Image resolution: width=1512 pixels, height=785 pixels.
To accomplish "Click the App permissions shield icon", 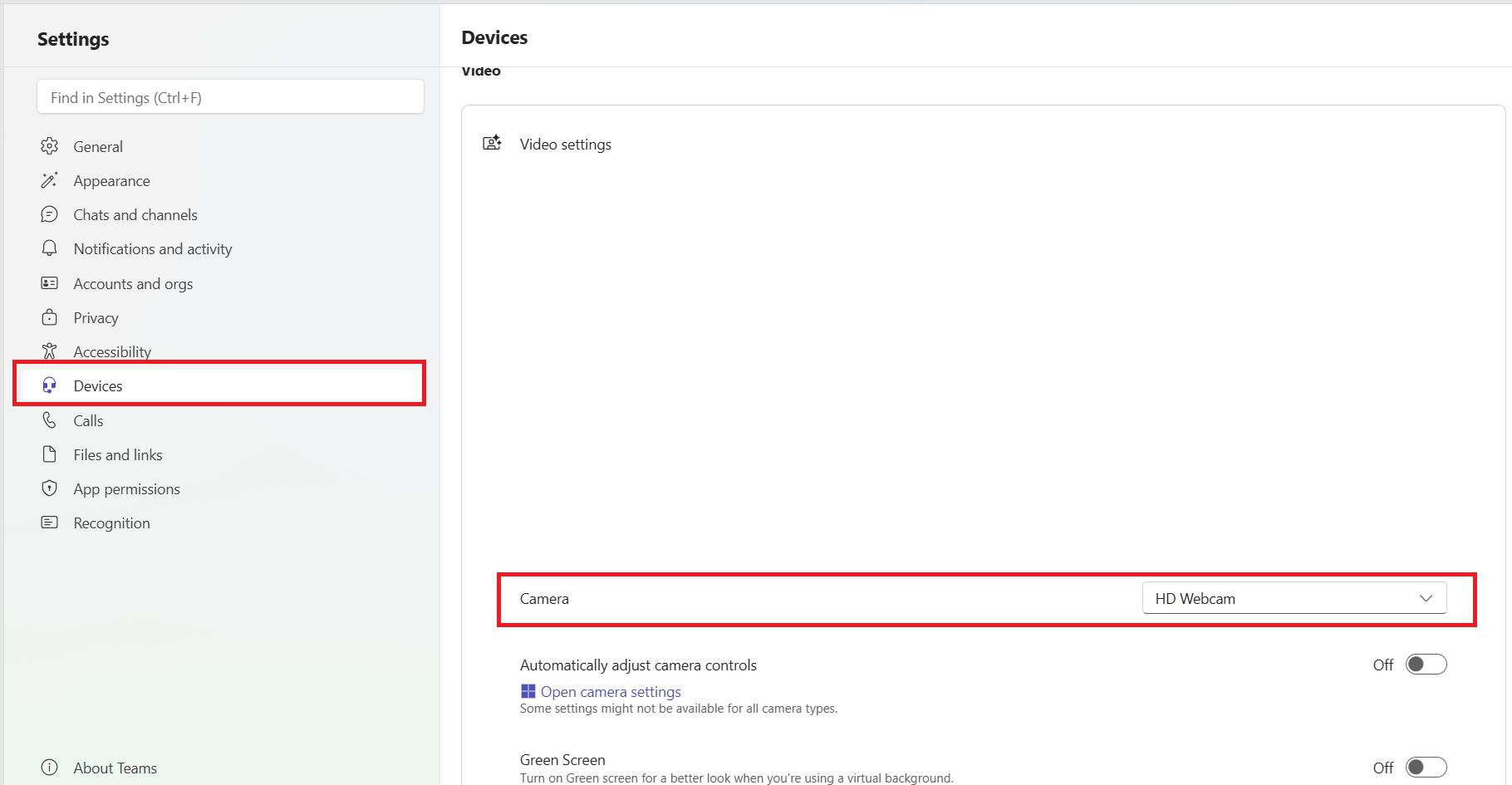I will 50,488.
